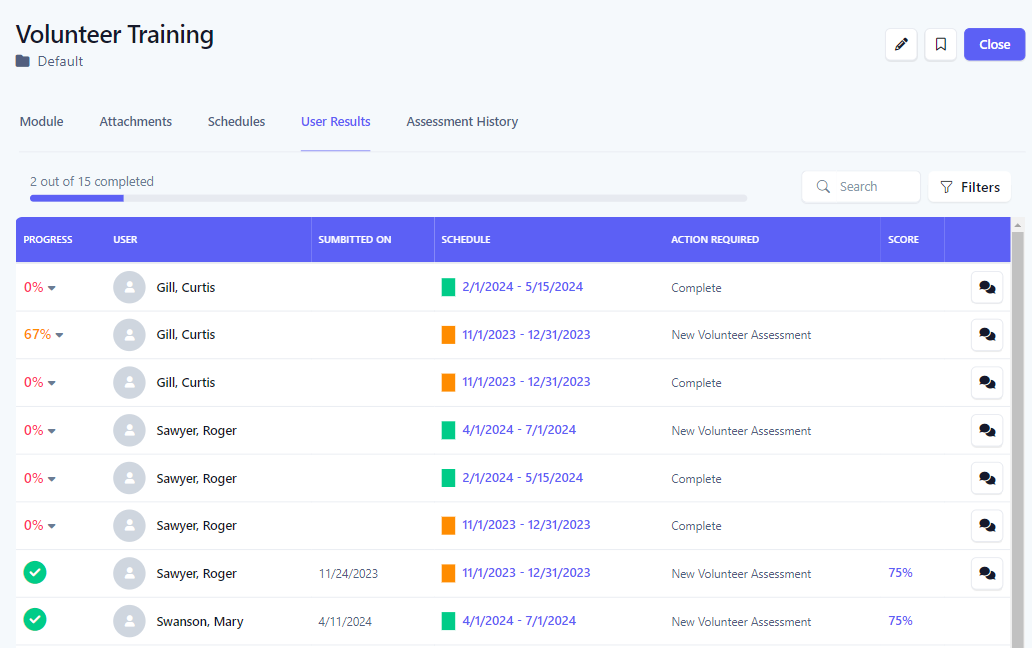Open Swanson, Mary's 4/1/2024 - 7/1/2024 schedule link
The image size is (1032, 648).
519,620
